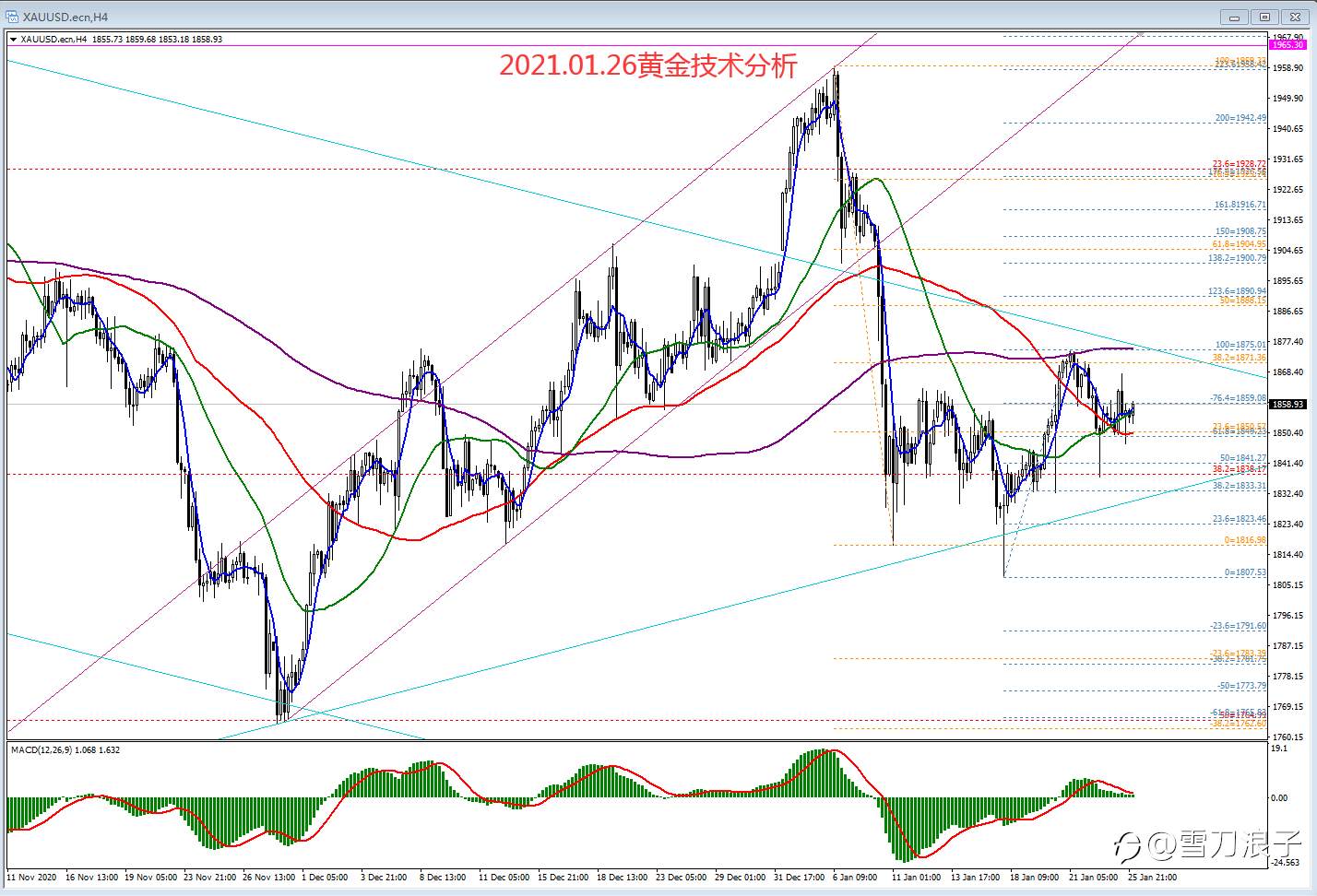This screenshot has height=896, width=1317.
Task: Click the 31 Dec 17:00 time axis label
Action: pyautogui.click(x=799, y=877)
